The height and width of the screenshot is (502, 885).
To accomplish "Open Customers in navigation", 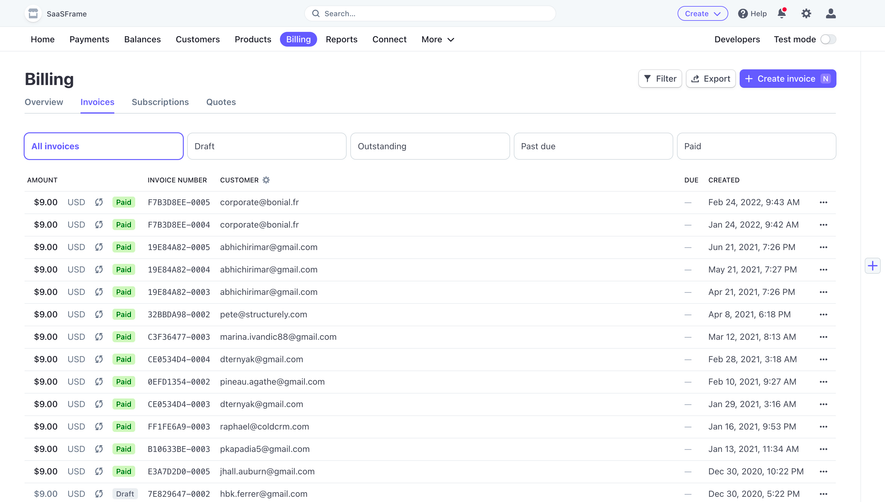I will (198, 40).
